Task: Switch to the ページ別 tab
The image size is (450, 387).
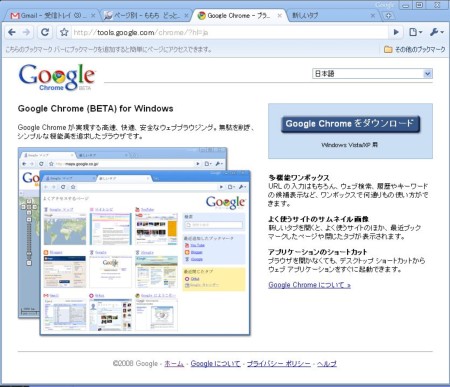Action: 145,16
